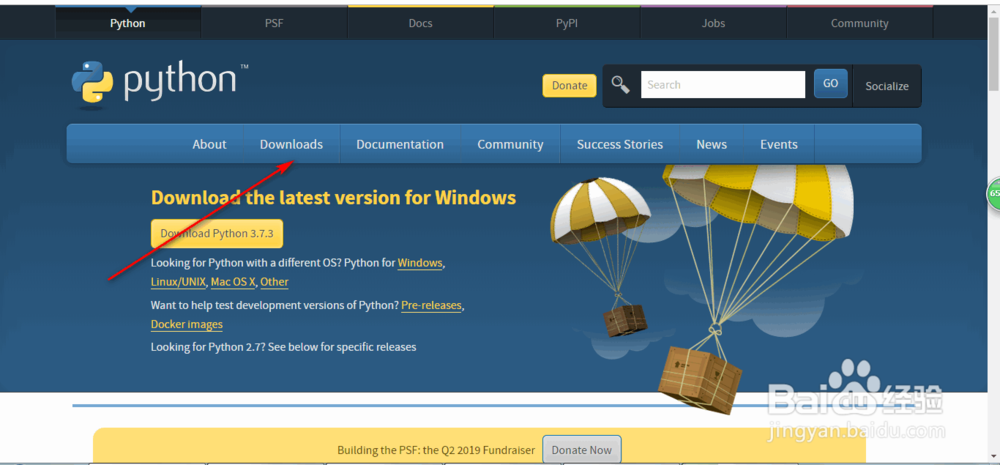The width and height of the screenshot is (1000, 465).
Task: Click 'Looking for Python 2.7?' text
Action: (x=208, y=347)
